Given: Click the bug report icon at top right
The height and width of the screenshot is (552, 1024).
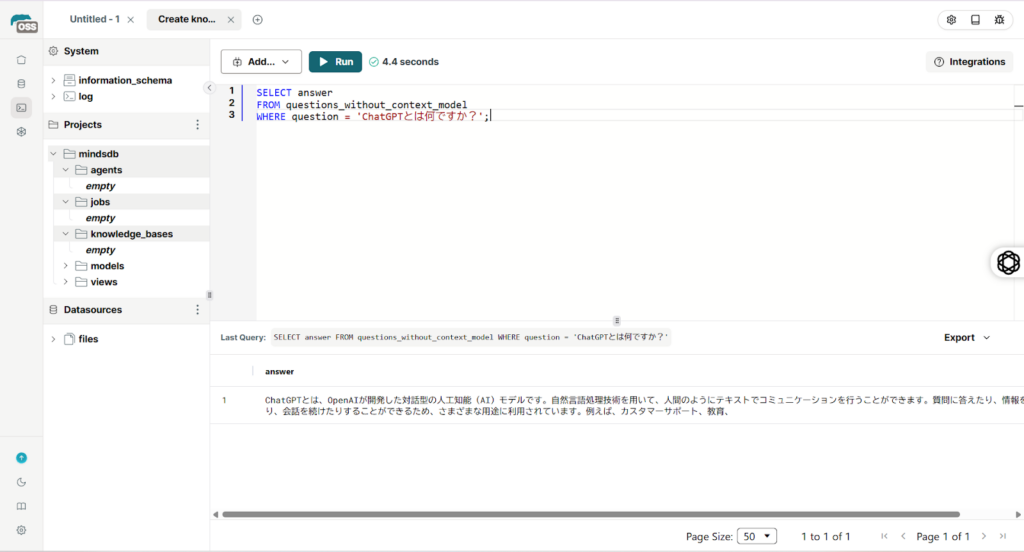Looking at the screenshot, I should (x=999, y=20).
